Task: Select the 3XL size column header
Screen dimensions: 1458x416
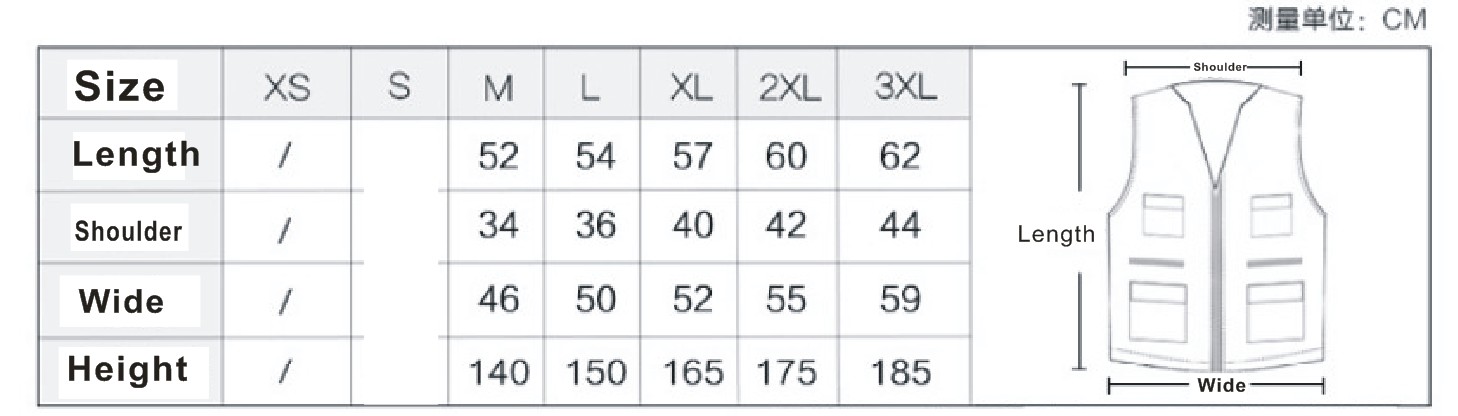Action: pos(905,88)
